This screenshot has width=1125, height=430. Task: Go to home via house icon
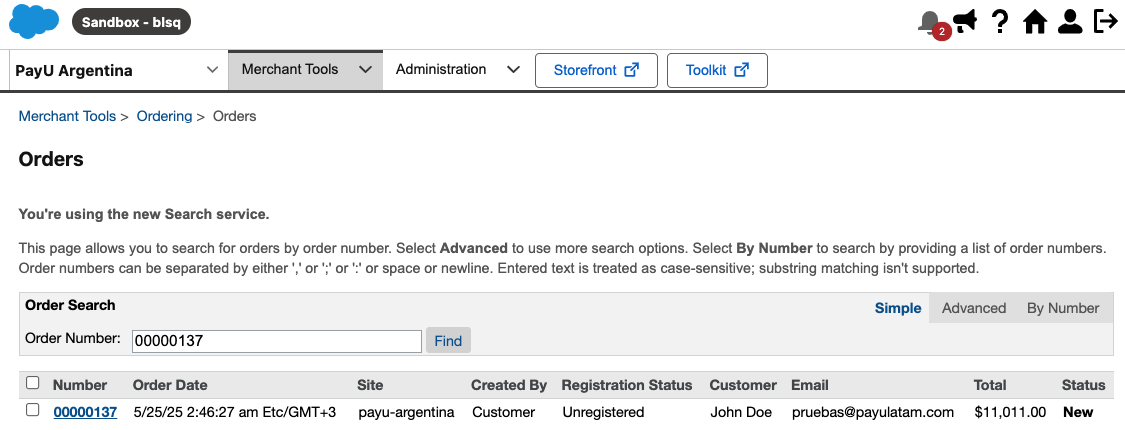tap(1035, 22)
